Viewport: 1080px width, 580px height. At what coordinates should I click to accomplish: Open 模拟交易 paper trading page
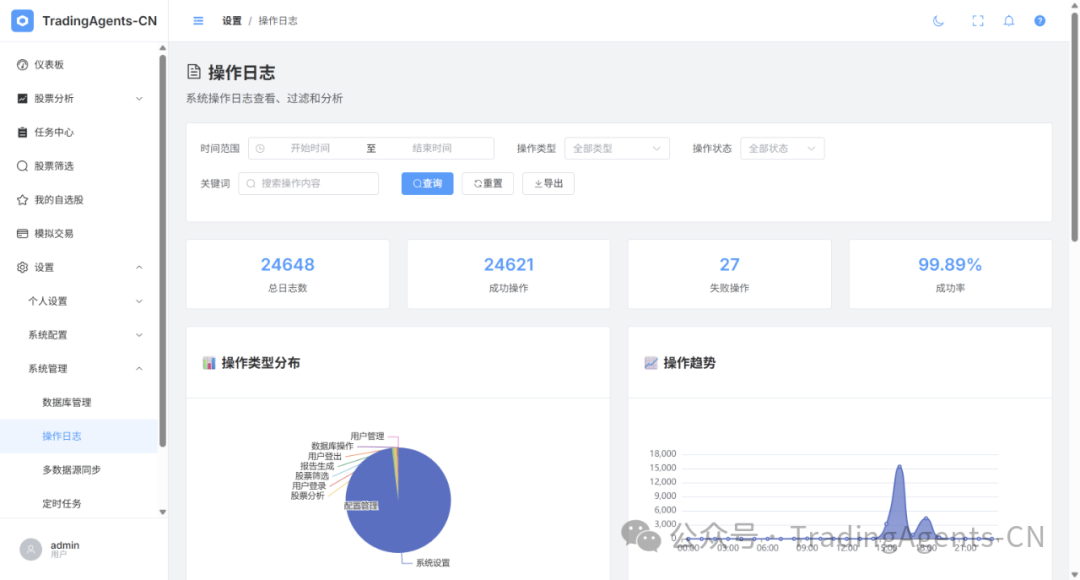click(x=54, y=234)
